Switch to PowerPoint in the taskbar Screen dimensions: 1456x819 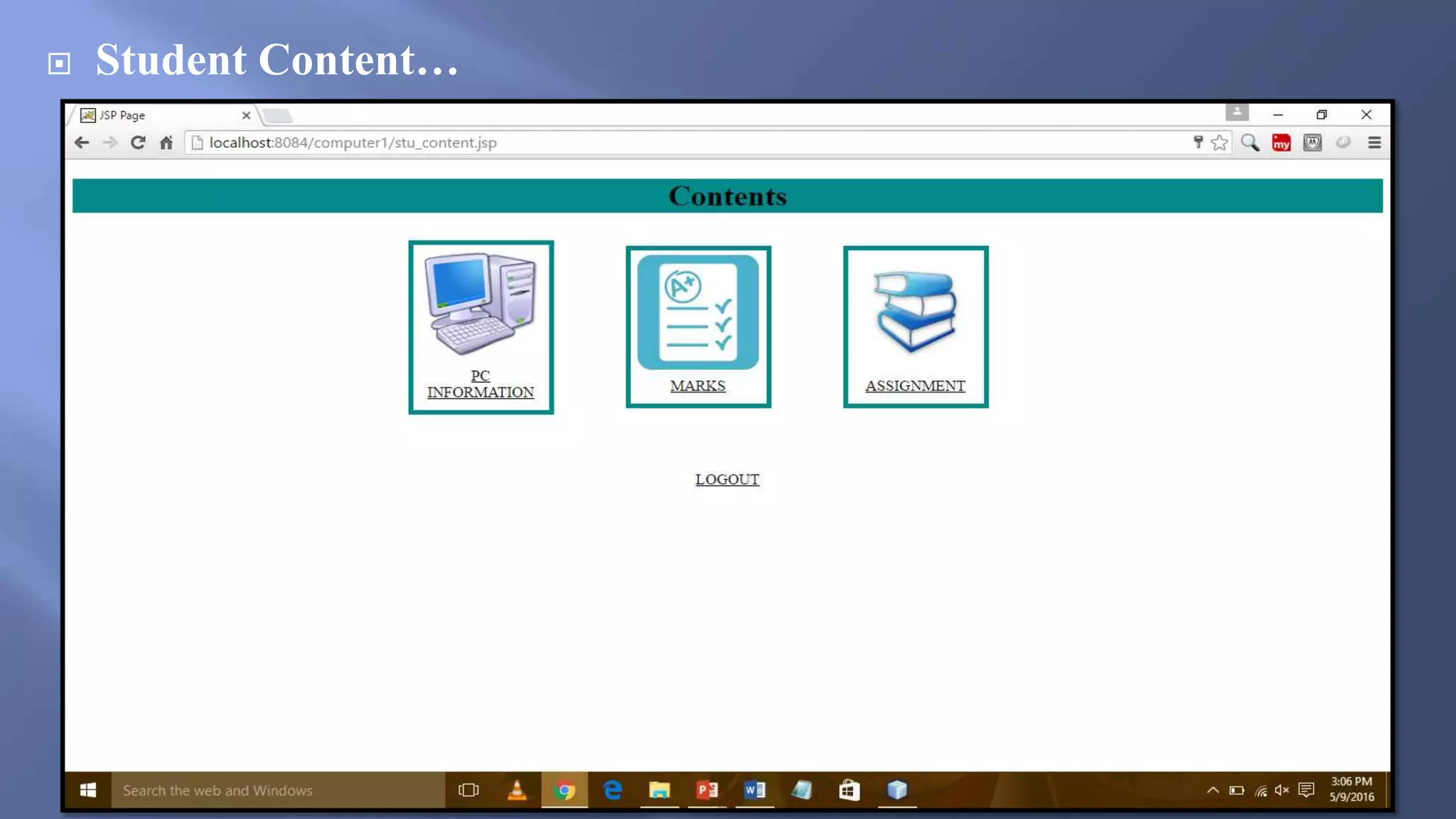tap(707, 791)
